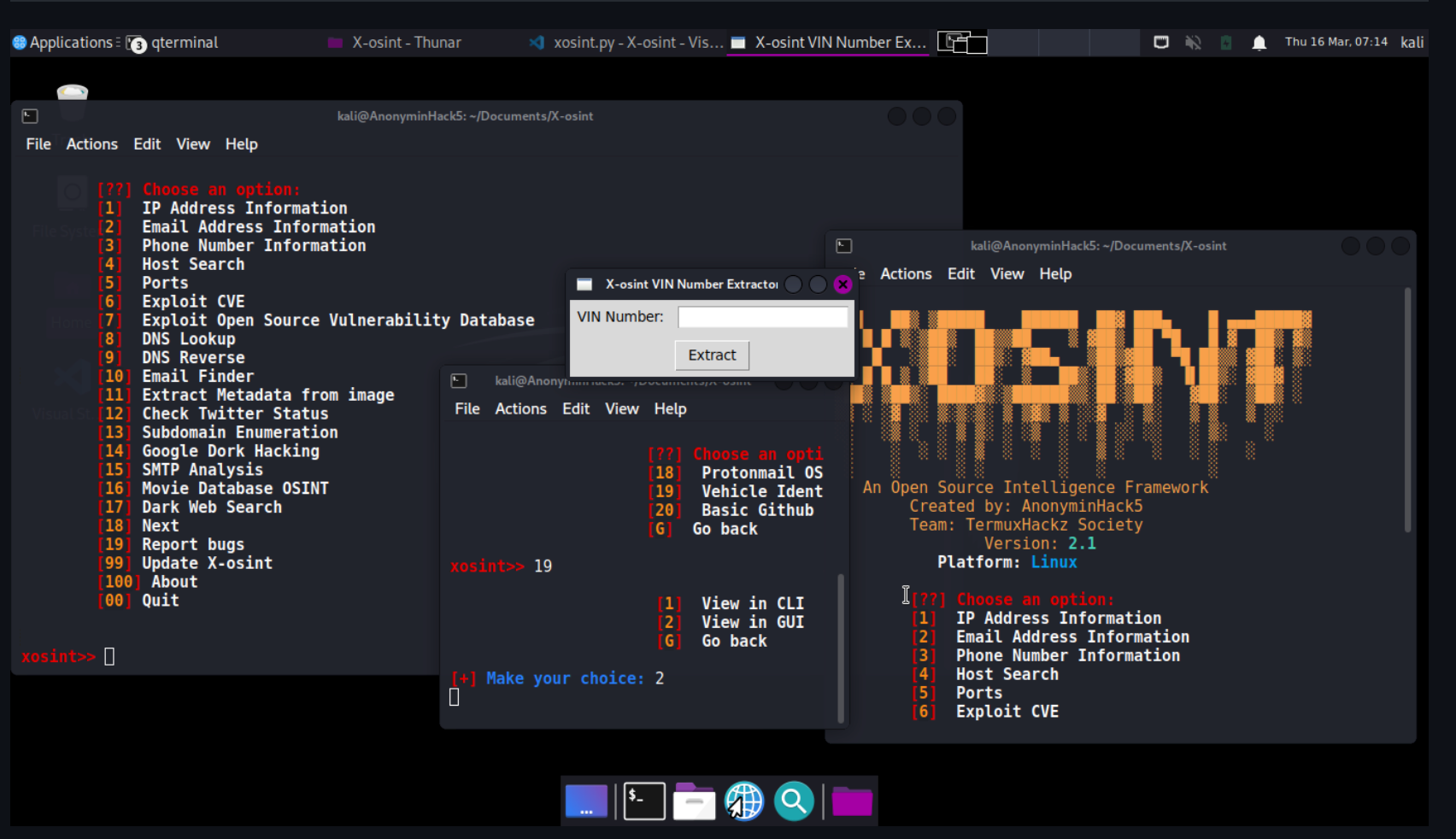Image resolution: width=1456 pixels, height=839 pixels.
Task: Switch to the X-osint Thunar taskbar entry
Action: 394,42
